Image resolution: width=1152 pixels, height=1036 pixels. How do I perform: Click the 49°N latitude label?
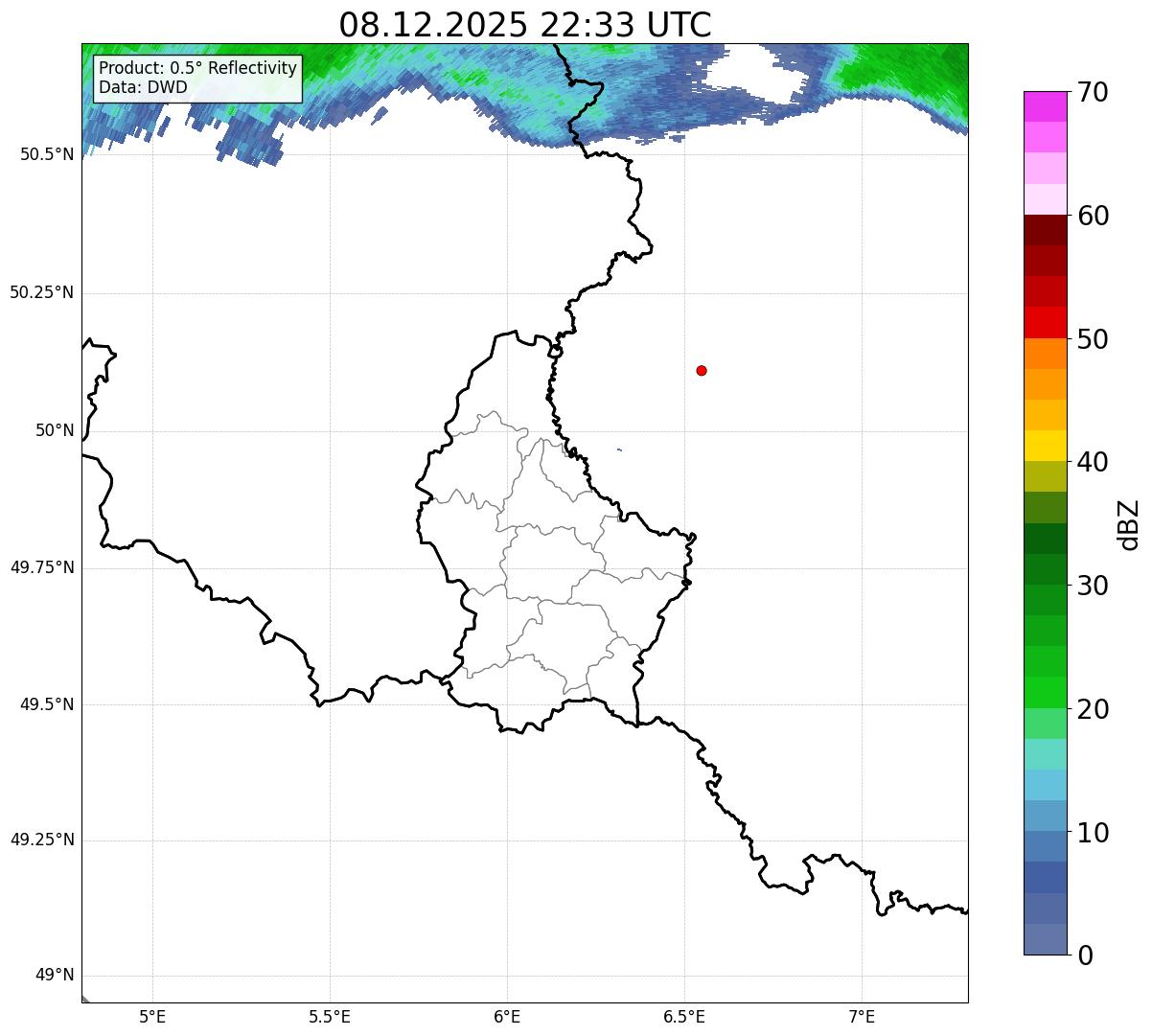click(55, 976)
